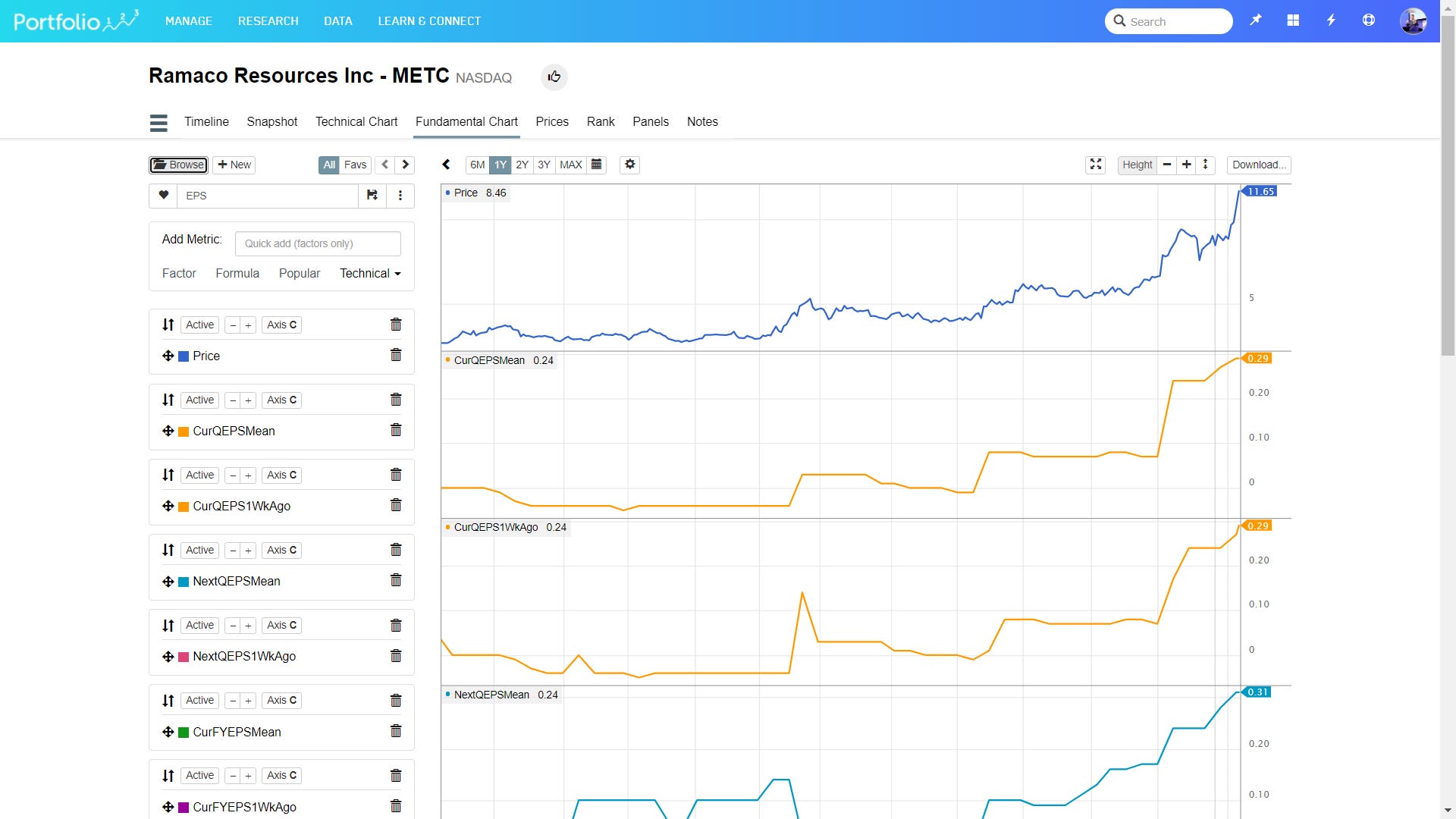Screen dimensions: 1456x819
Task: Select the Favs charts filter
Action: (355, 165)
